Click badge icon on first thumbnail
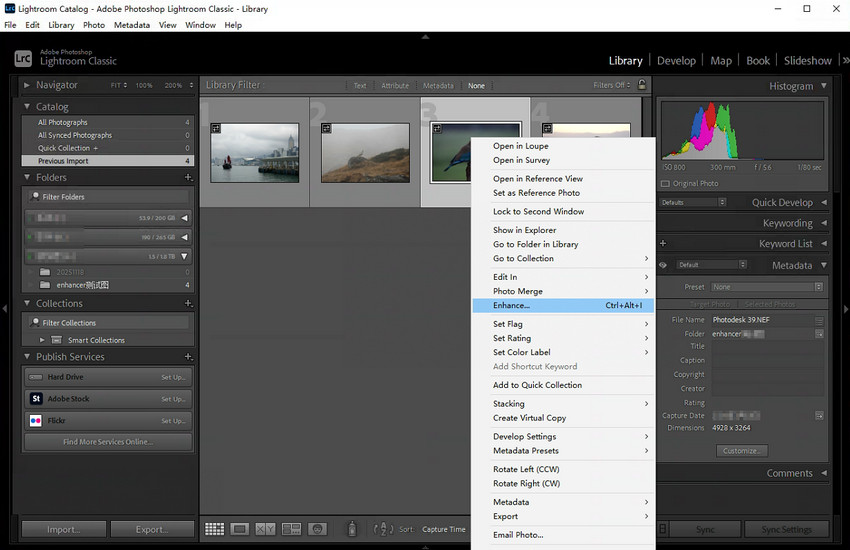The height and width of the screenshot is (550, 850). click(x=216, y=128)
